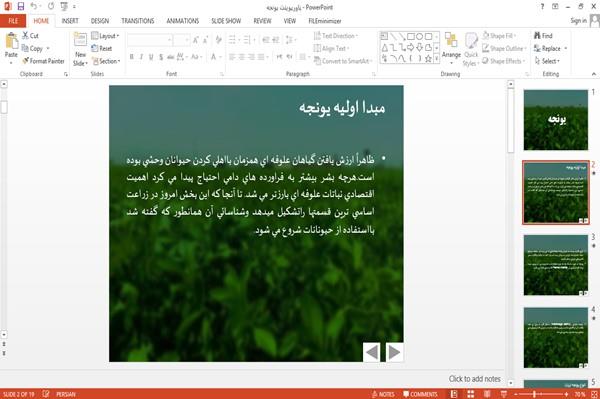The height and width of the screenshot is (399, 600).
Task: Open the Text Direction dropdown
Action: point(336,36)
